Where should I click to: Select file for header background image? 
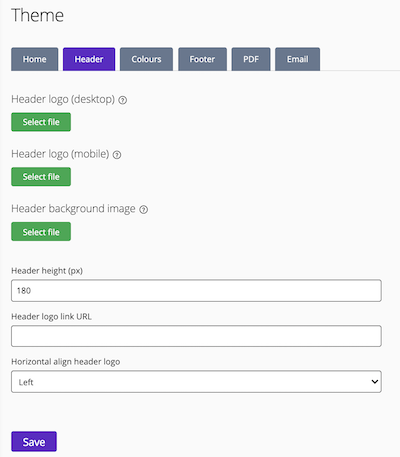click(x=41, y=232)
